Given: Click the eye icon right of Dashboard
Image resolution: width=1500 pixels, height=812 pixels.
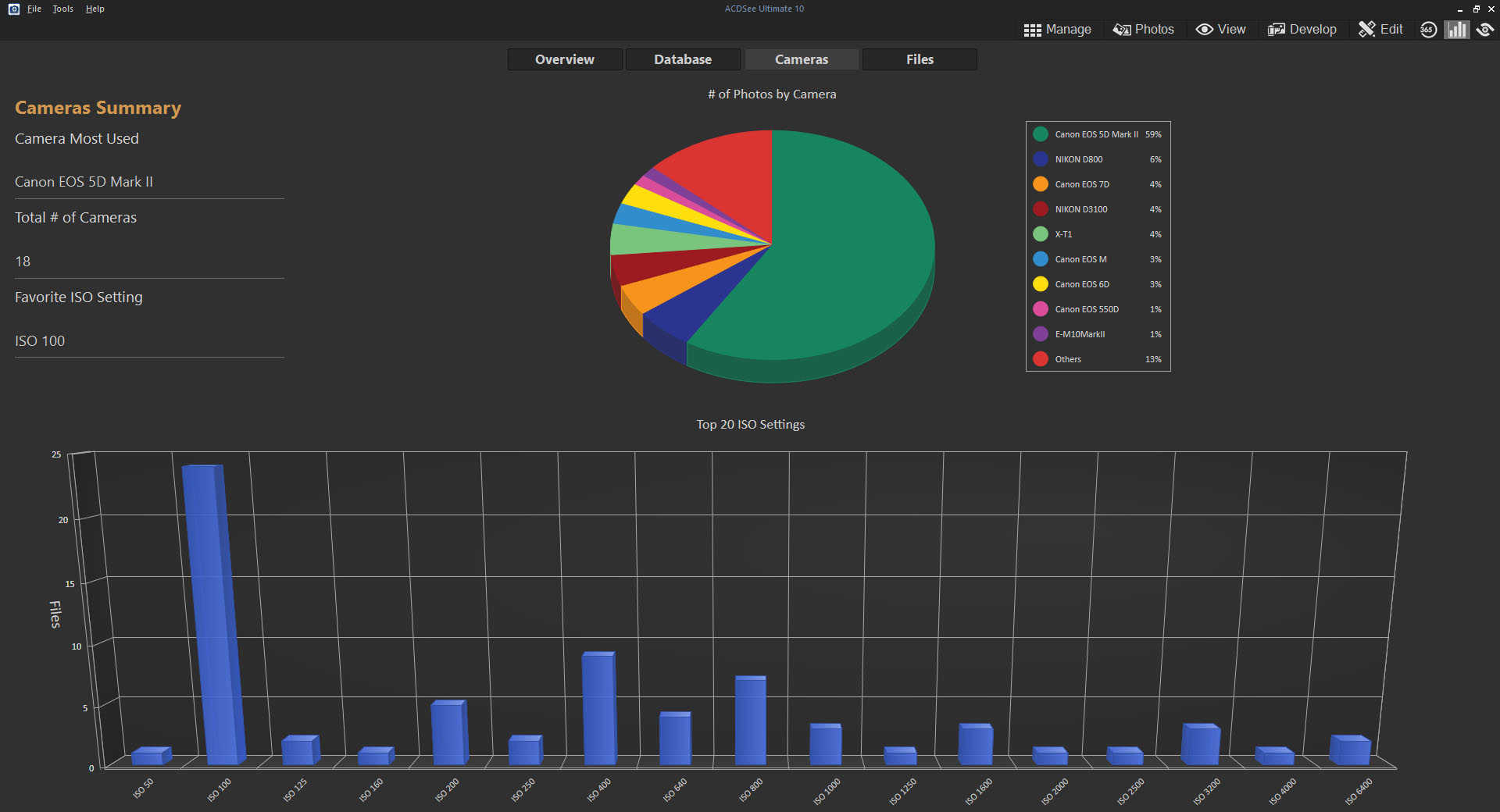Looking at the screenshot, I should [1485, 30].
